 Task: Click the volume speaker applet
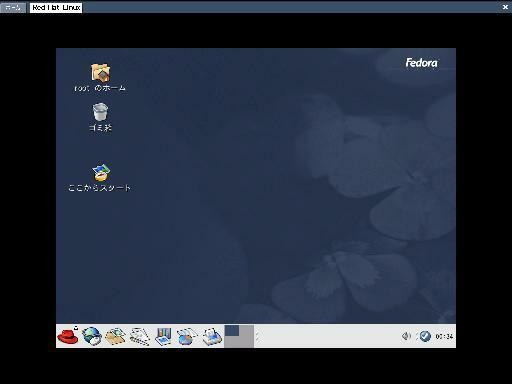pos(406,336)
